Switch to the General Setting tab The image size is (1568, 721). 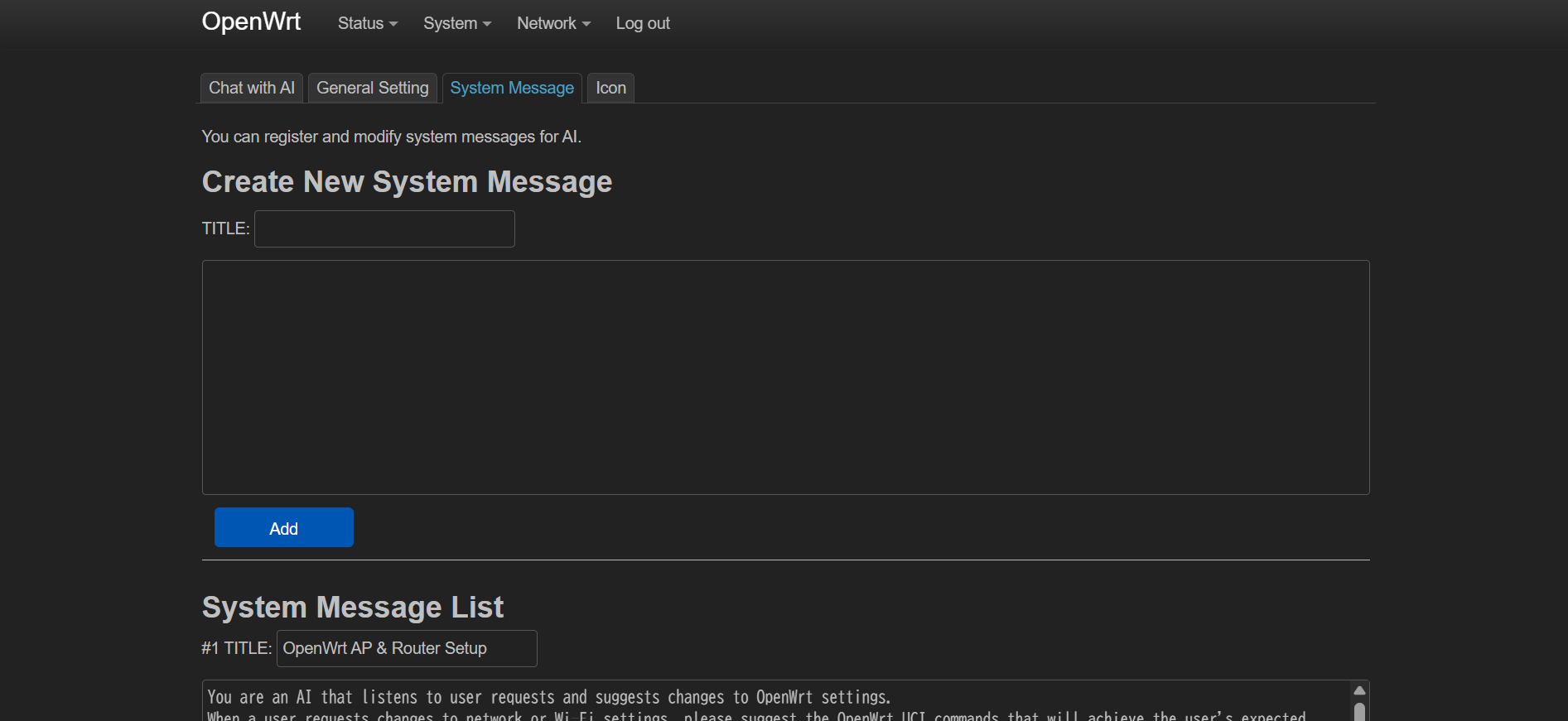[373, 88]
